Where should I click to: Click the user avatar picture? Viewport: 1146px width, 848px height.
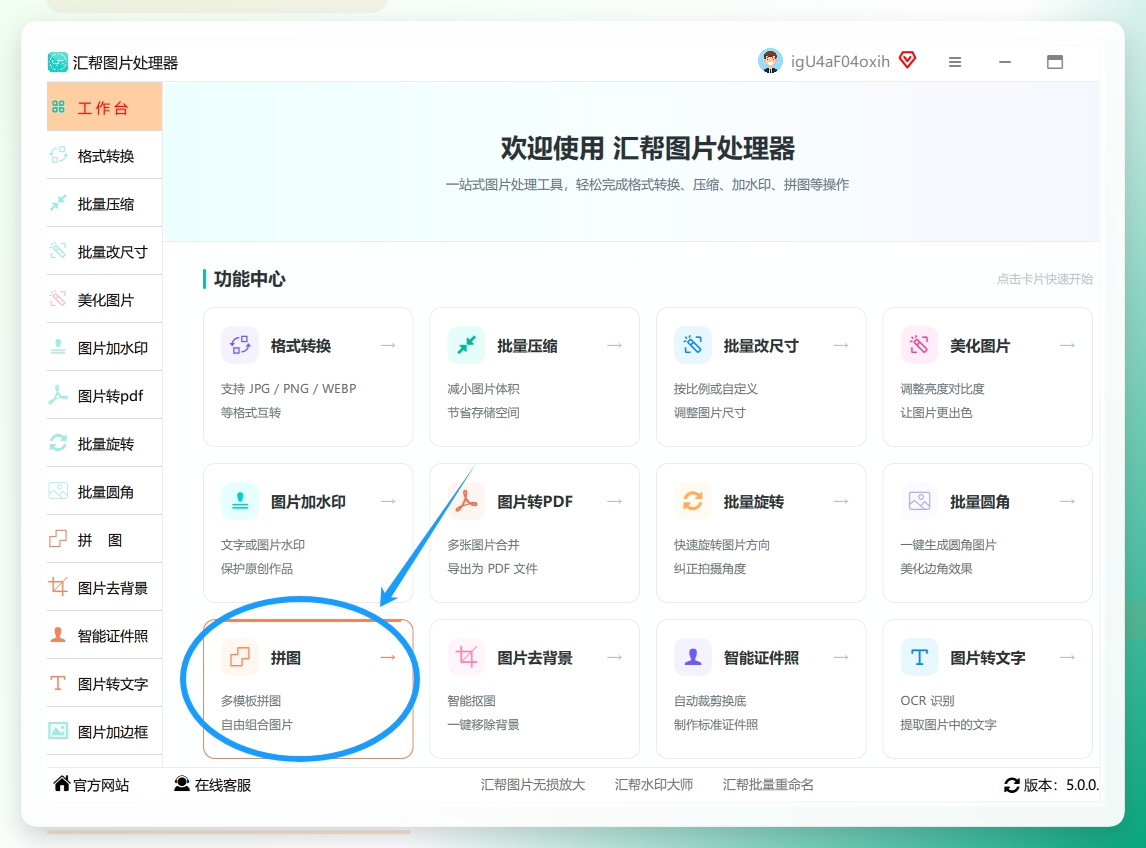770,61
